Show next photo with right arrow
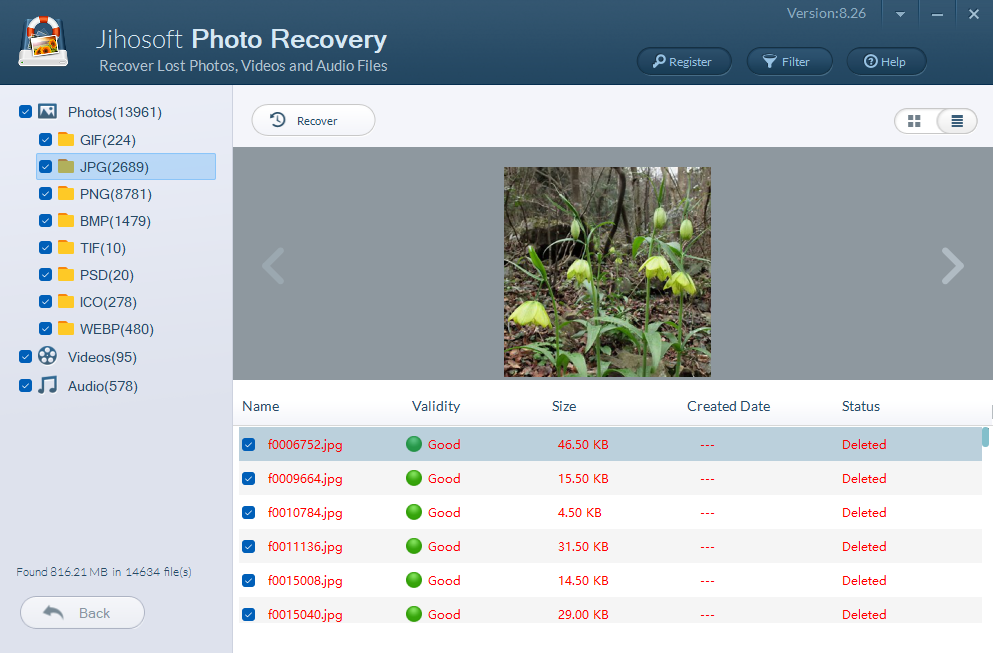 952,265
